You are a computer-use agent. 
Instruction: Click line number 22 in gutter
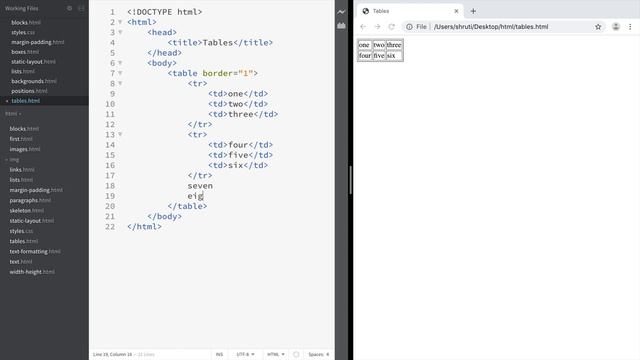point(110,227)
